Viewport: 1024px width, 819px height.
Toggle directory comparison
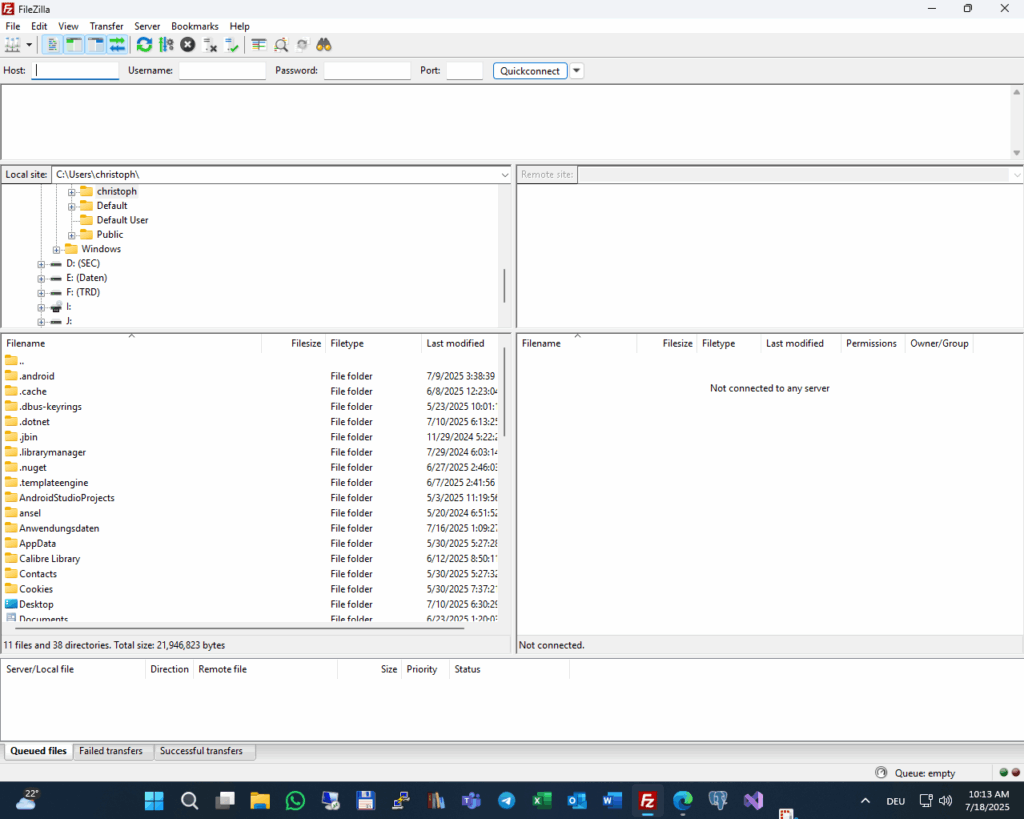coord(281,44)
